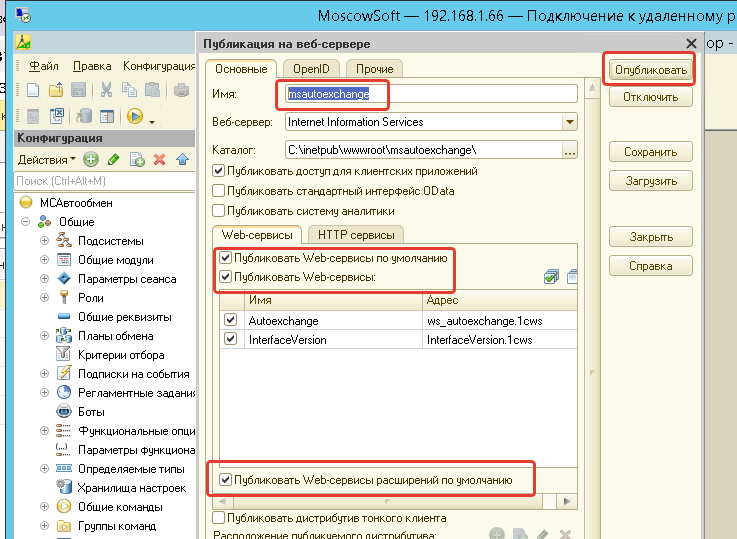Switch to the HTTP сервисы tab

pyautogui.click(x=356, y=235)
